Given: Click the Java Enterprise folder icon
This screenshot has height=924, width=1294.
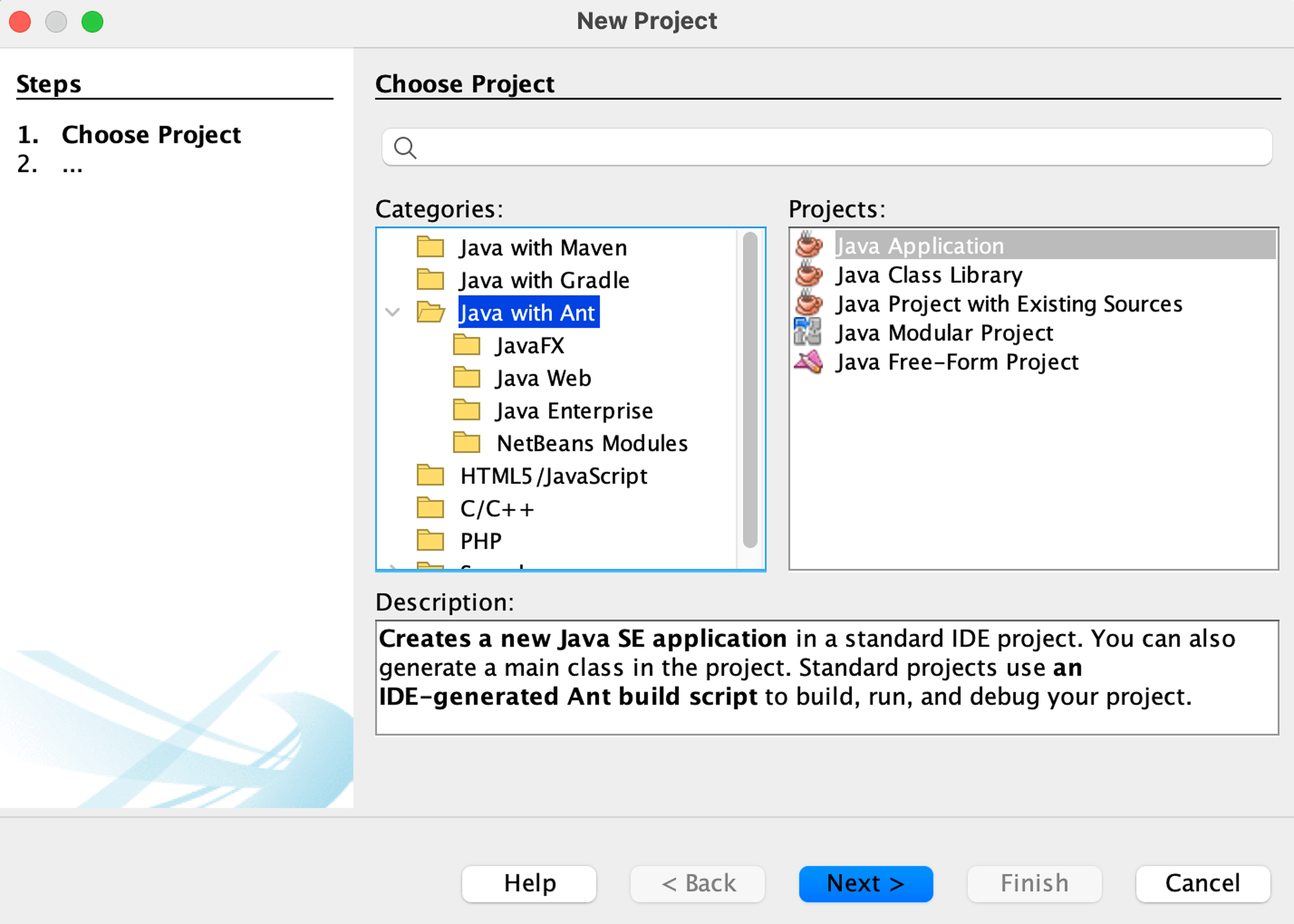Looking at the screenshot, I should (467, 410).
